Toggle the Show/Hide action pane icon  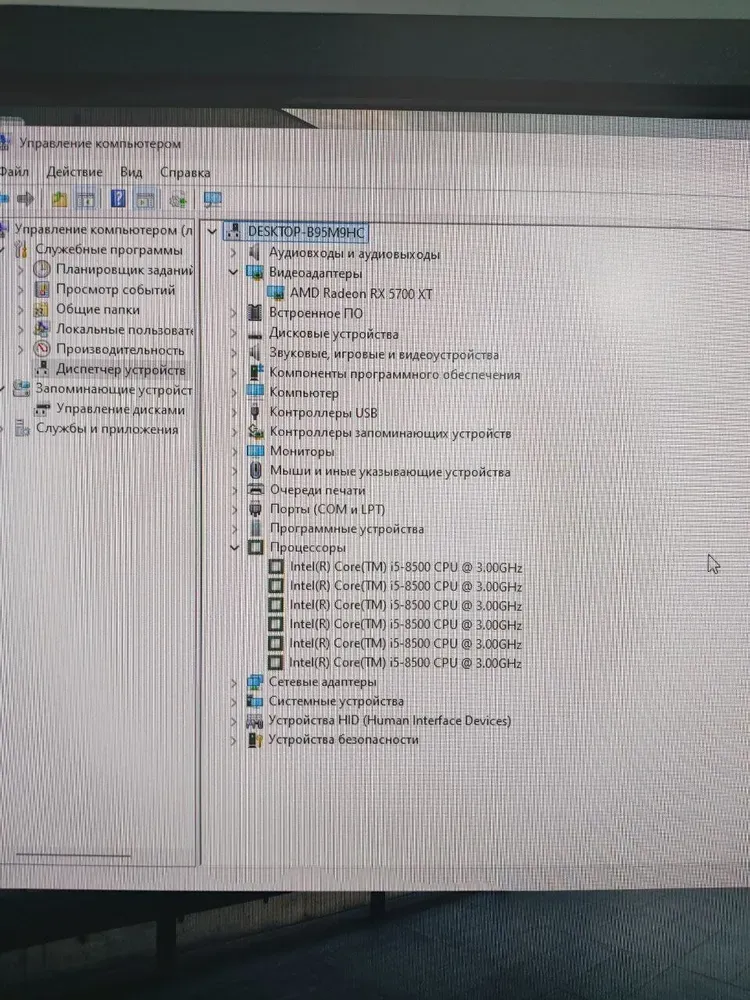[x=146, y=199]
